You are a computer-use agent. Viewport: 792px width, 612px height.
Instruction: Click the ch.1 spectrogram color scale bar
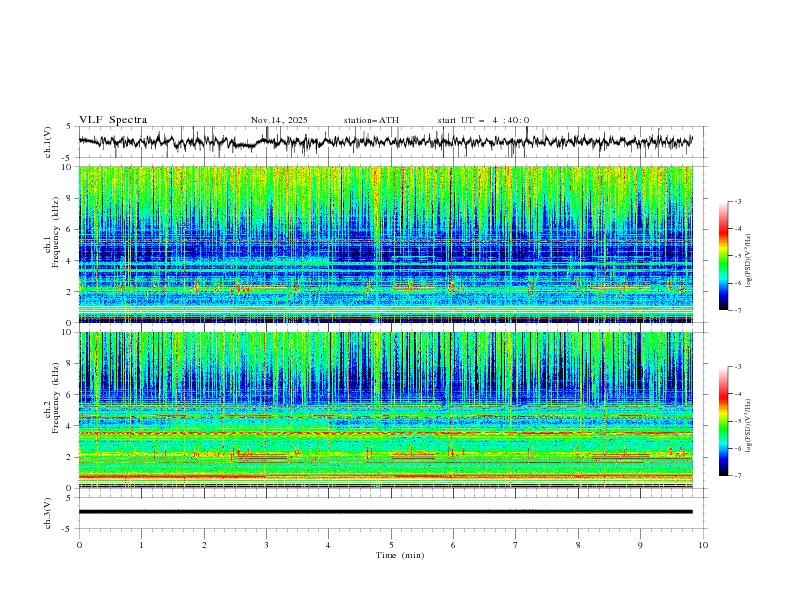point(723,255)
